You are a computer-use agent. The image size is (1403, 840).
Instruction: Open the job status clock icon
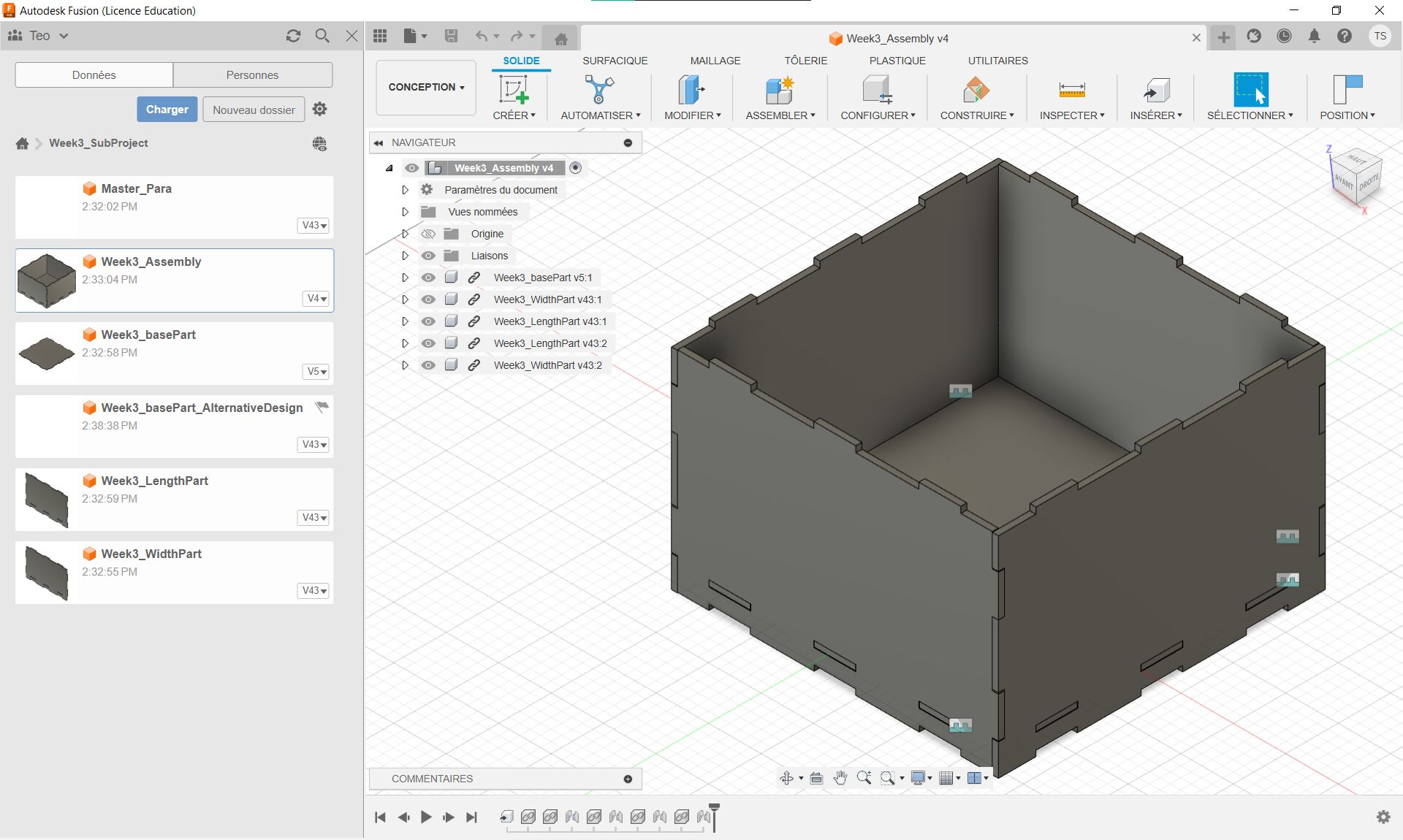(1284, 36)
